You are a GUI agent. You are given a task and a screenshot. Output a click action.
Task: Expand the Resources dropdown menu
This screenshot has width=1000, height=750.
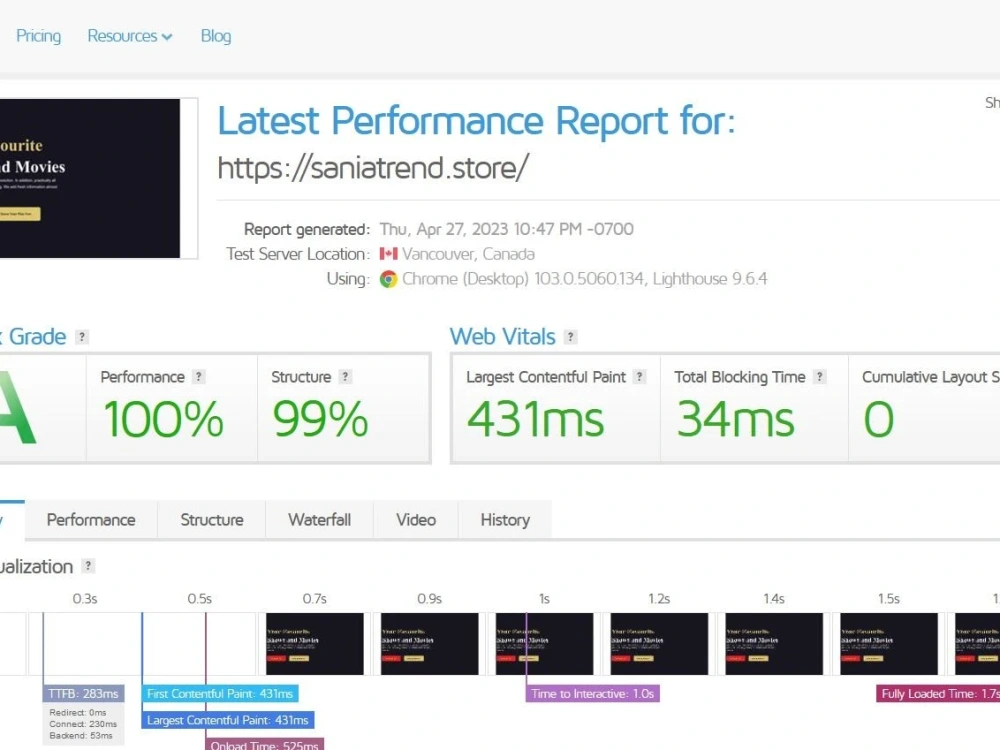[x=129, y=36]
